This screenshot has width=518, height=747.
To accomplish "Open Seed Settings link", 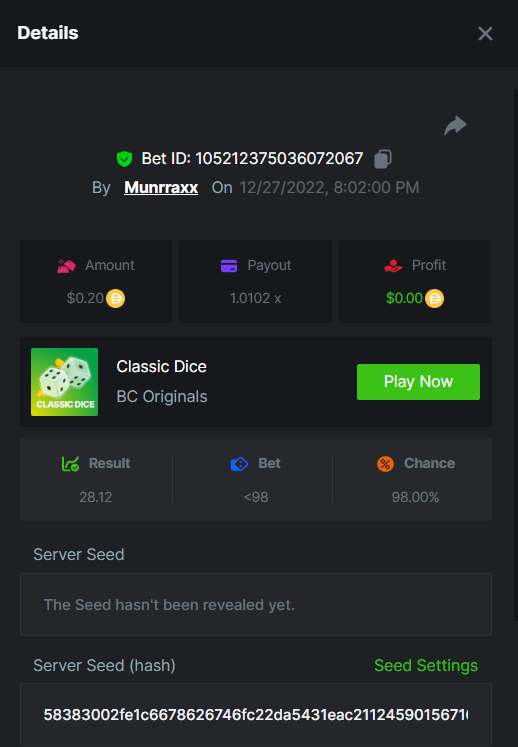I will click(x=426, y=666).
